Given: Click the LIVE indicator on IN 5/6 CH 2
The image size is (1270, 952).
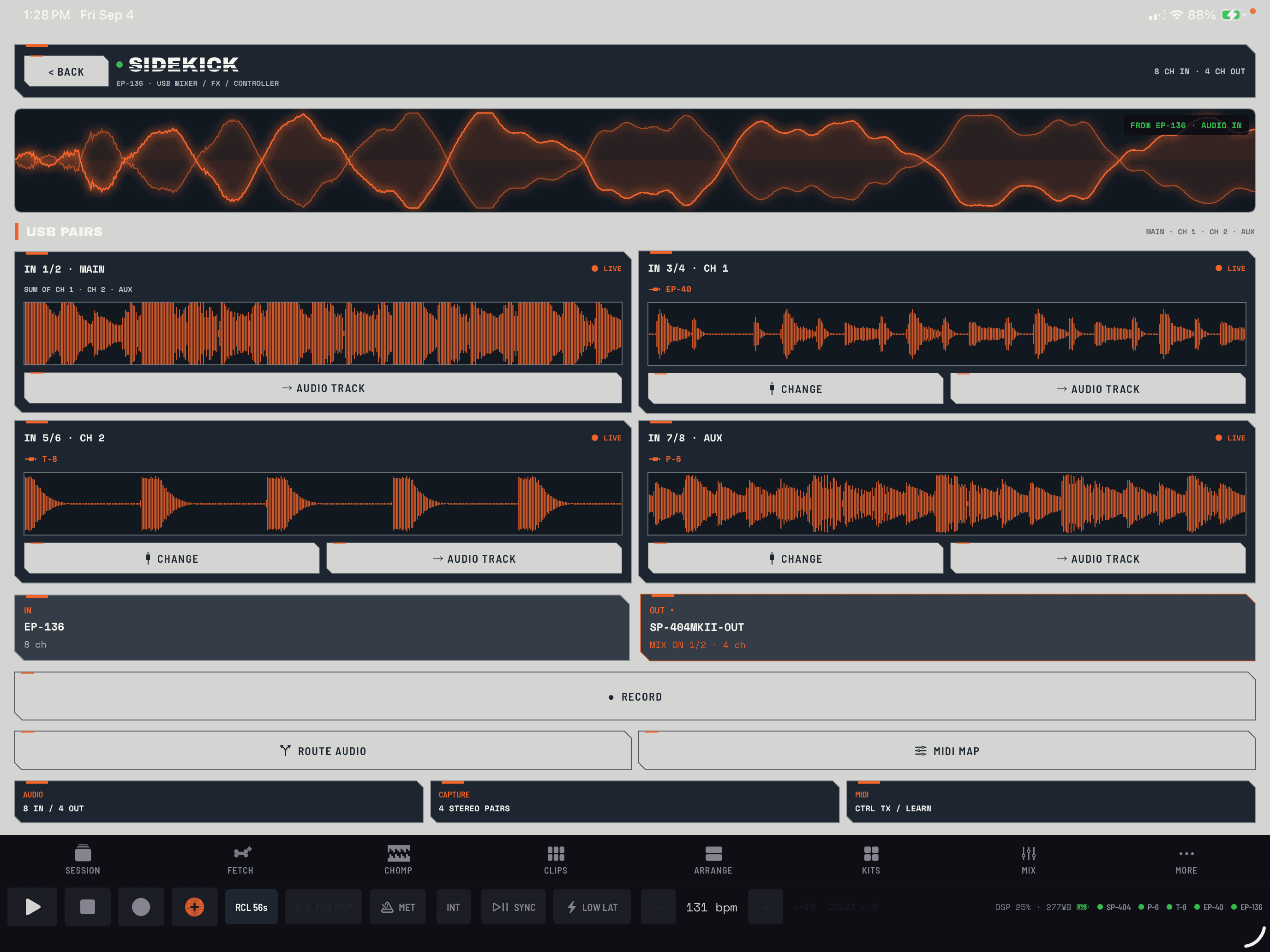Looking at the screenshot, I should (x=606, y=438).
